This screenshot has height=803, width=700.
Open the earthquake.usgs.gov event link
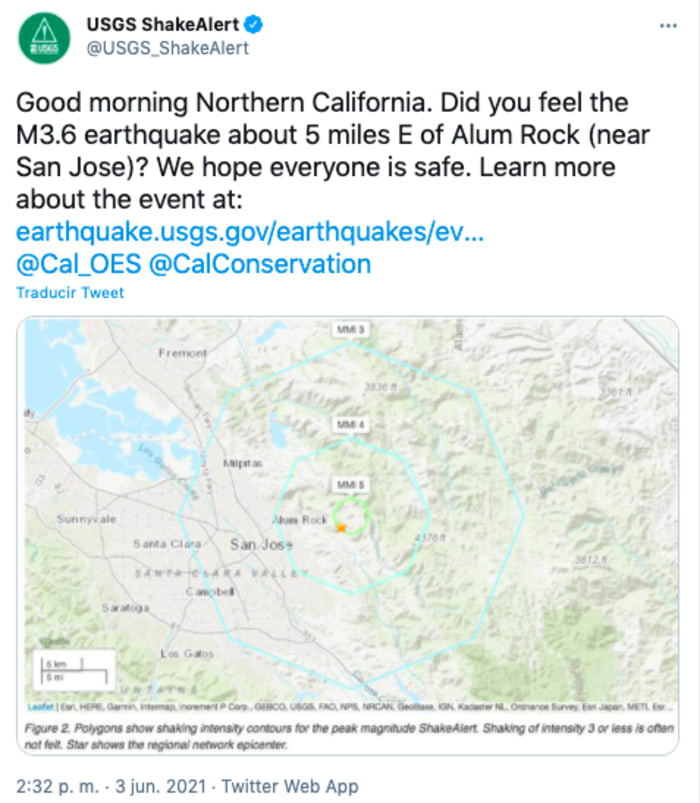click(x=251, y=232)
